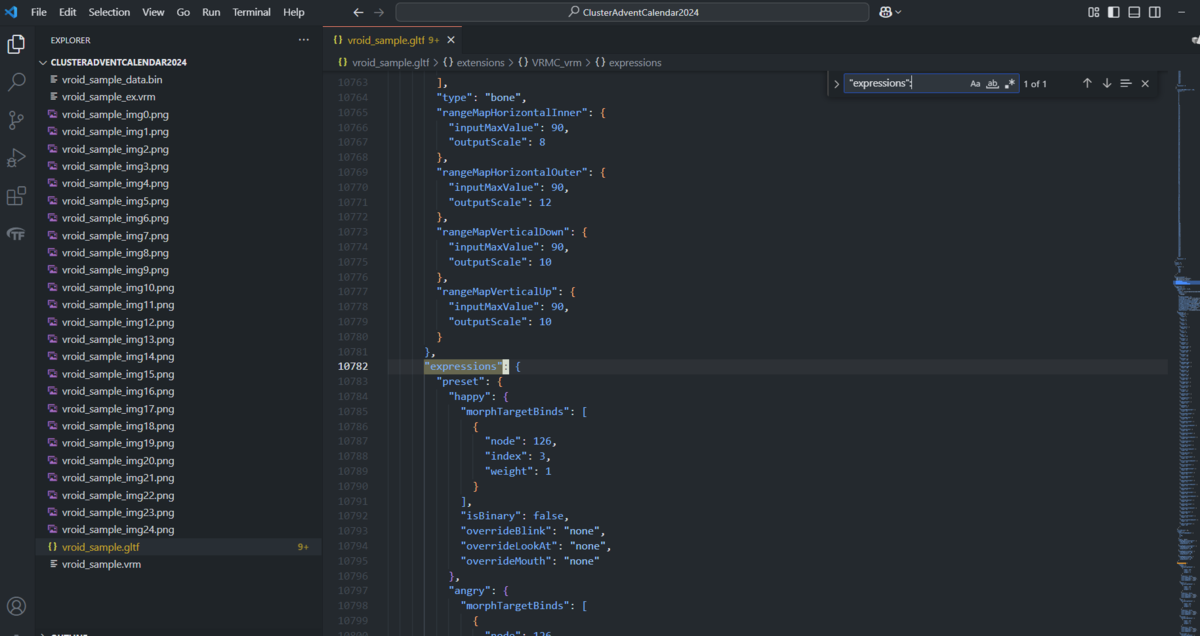
Task: Open the Selection menu
Action: pos(109,12)
